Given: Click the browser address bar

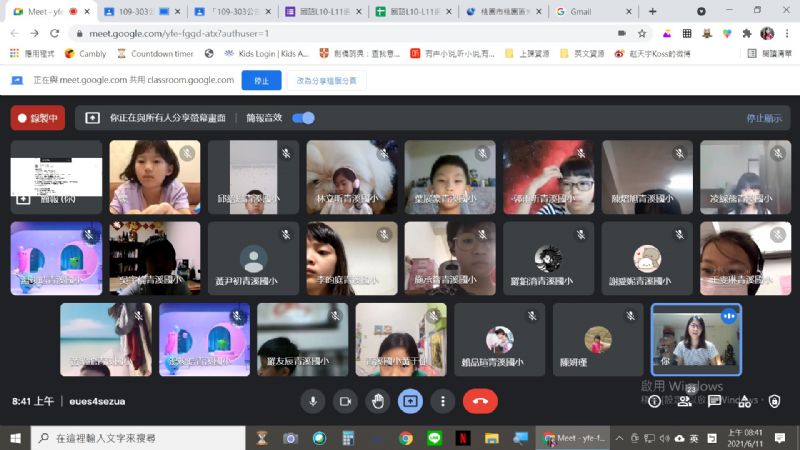Looking at the screenshot, I should [300, 33].
